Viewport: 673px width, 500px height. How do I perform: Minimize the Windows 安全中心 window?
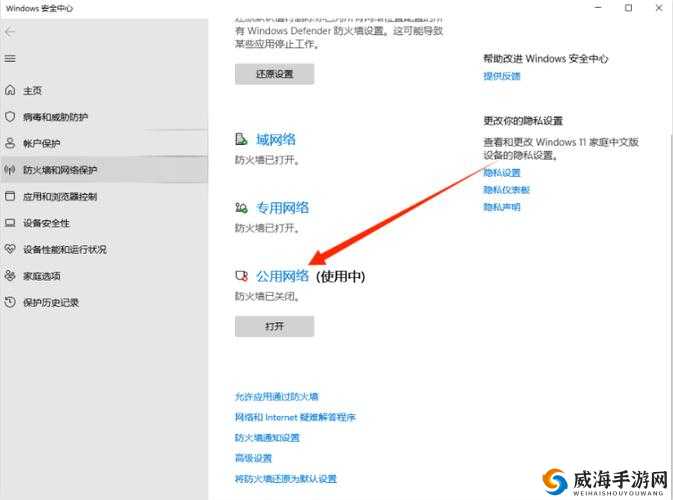click(598, 8)
